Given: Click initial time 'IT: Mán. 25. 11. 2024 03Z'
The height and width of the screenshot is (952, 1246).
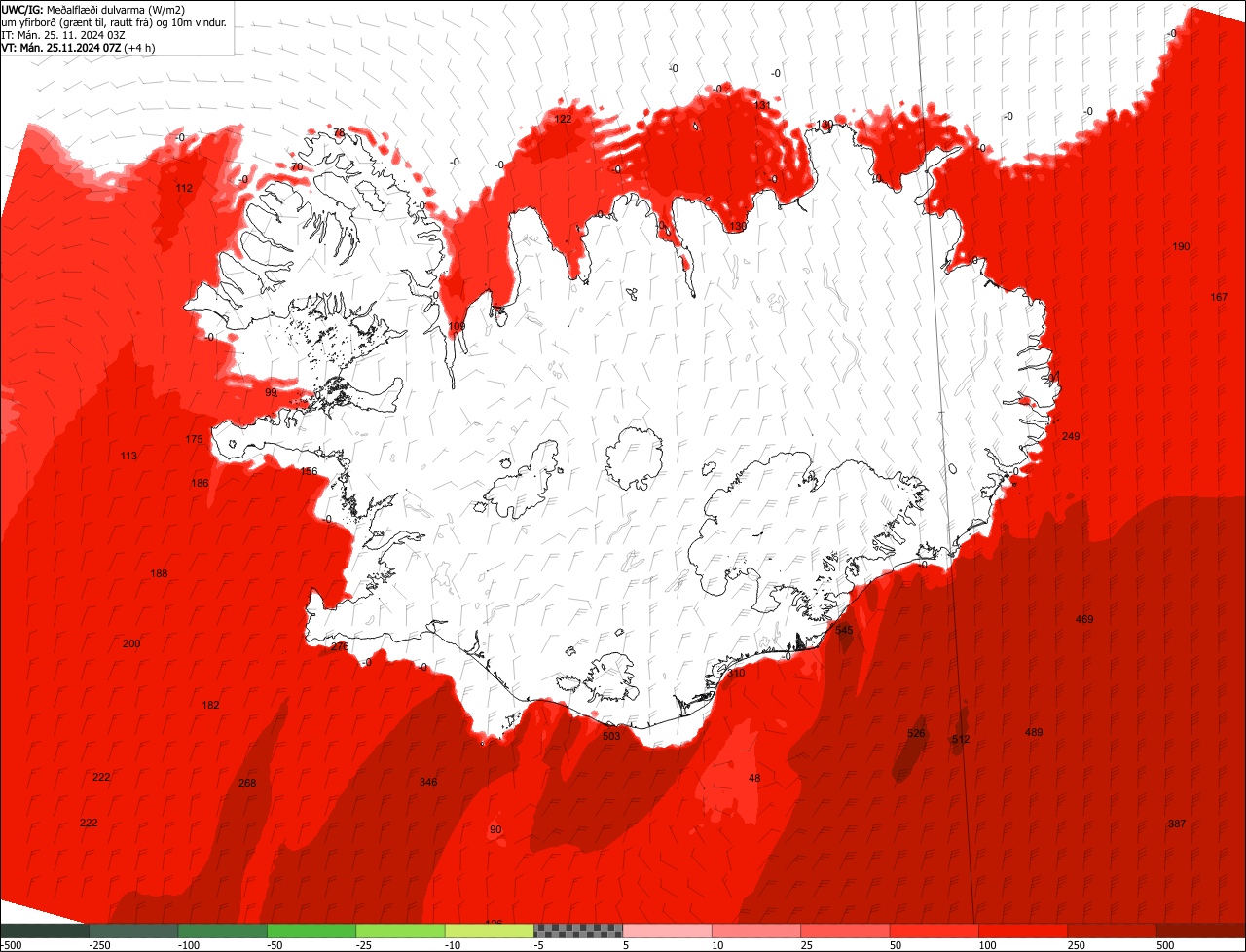Looking at the screenshot, I should 63,34.
